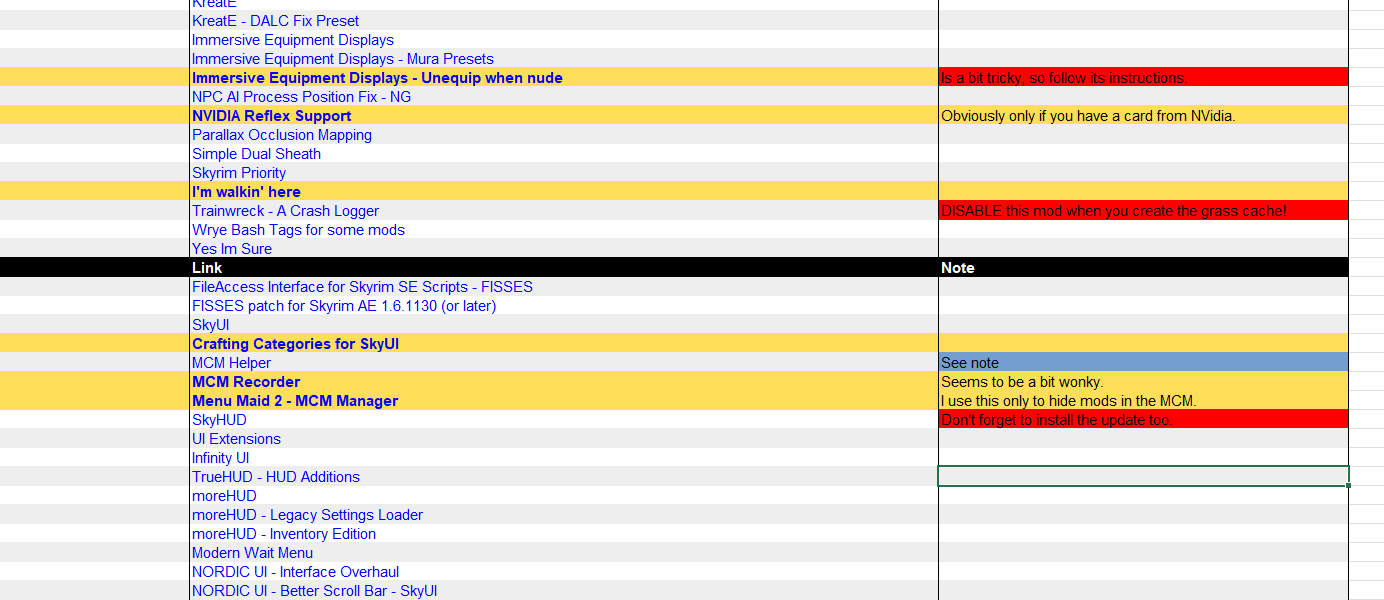Image resolution: width=1384 pixels, height=600 pixels.
Task: Select the note 'Is a bit tricky, so follow its instructions'
Action: [1143, 78]
